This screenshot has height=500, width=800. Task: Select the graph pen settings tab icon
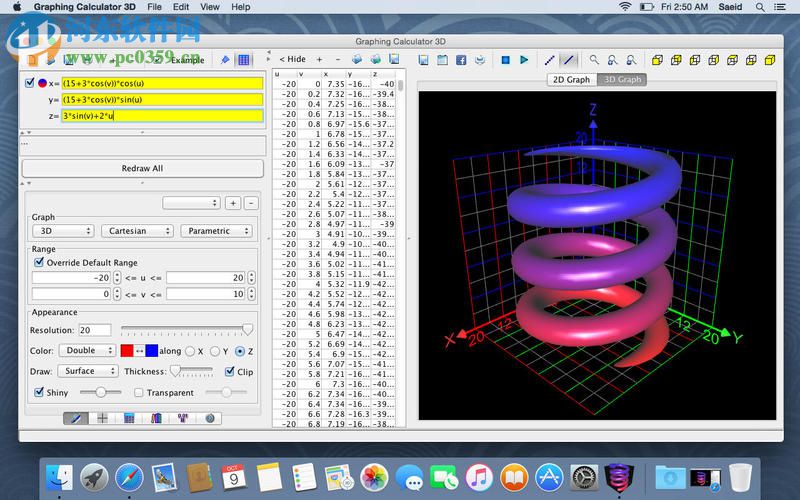point(76,418)
